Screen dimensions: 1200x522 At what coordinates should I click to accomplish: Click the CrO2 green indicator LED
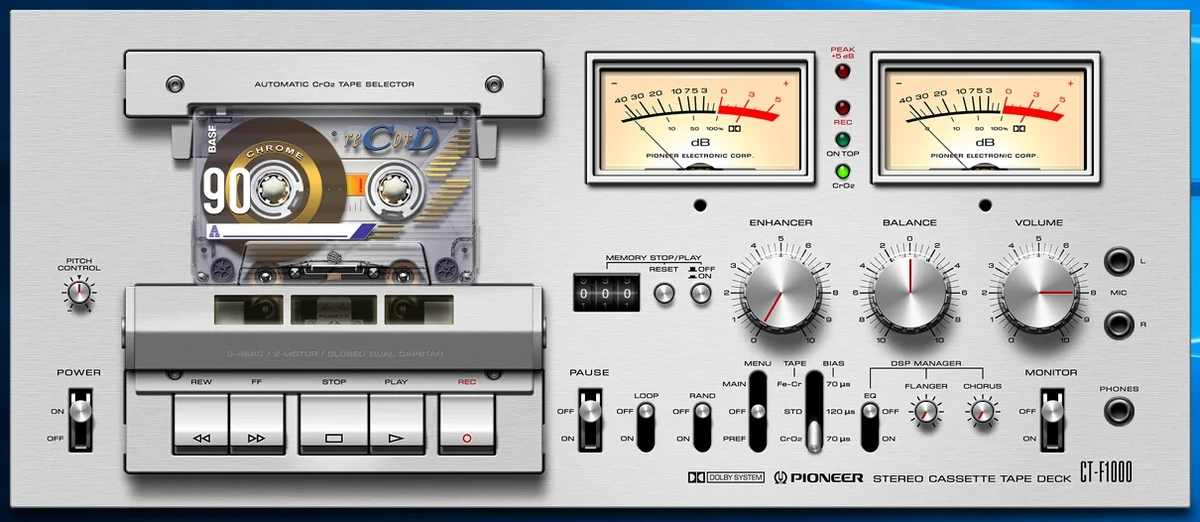[843, 172]
